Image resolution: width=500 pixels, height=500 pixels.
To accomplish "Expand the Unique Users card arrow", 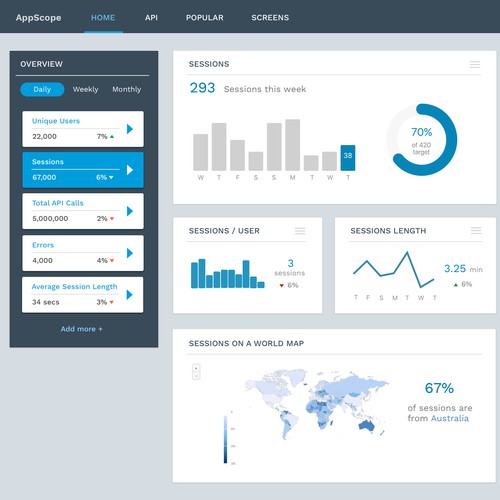I will click(130, 129).
